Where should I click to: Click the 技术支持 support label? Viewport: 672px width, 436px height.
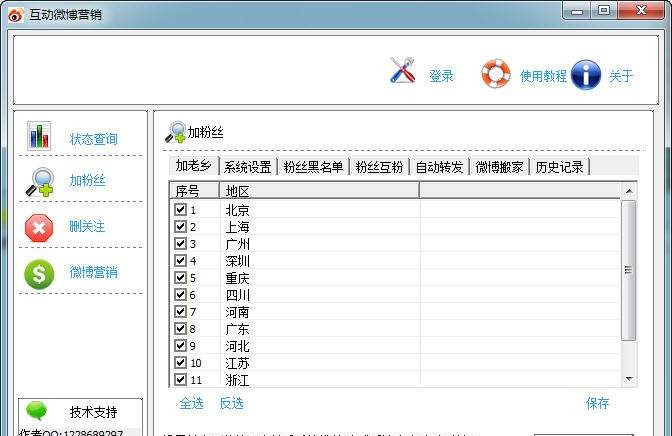click(93, 412)
